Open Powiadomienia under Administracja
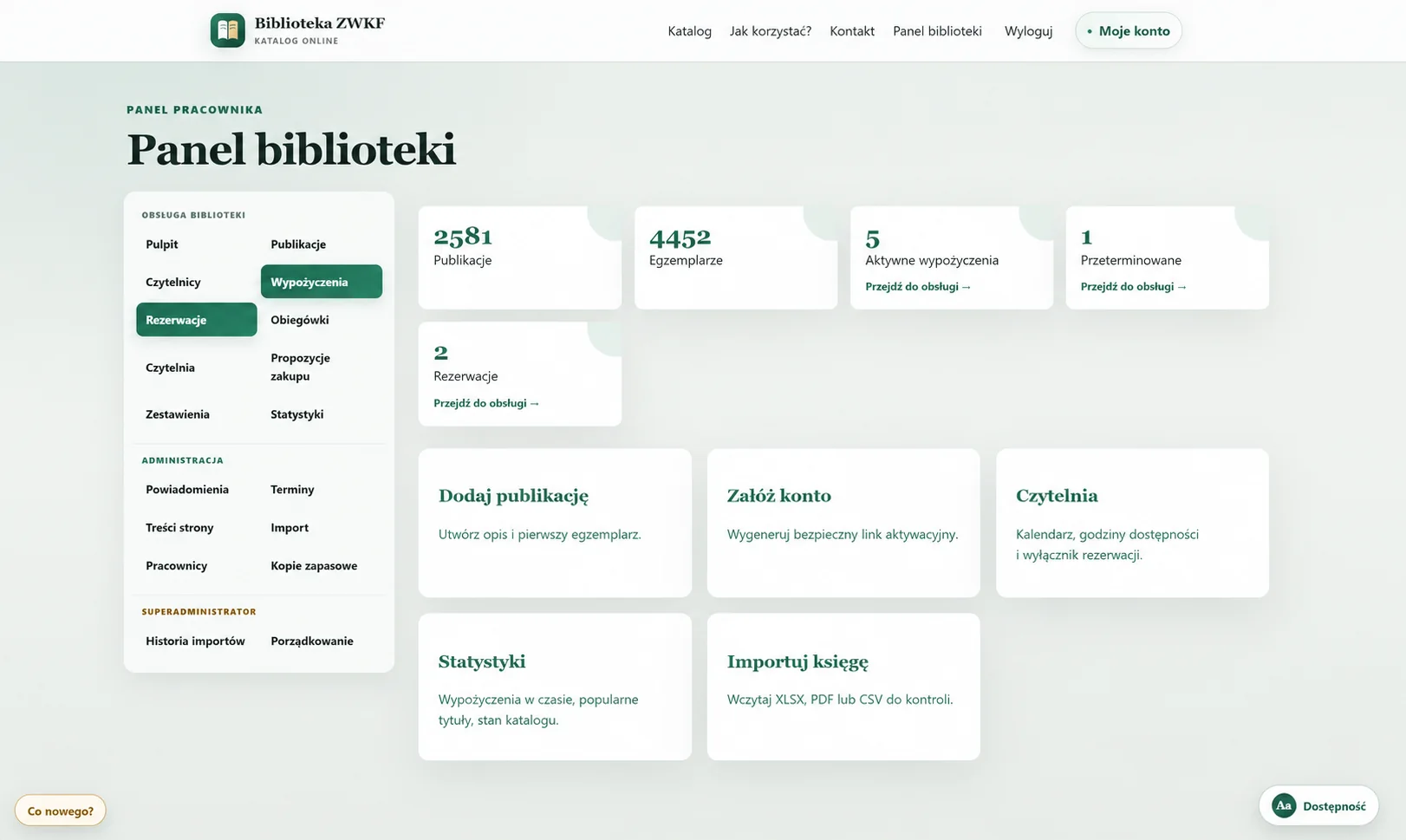Image resolution: width=1406 pixels, height=840 pixels. pos(197,490)
